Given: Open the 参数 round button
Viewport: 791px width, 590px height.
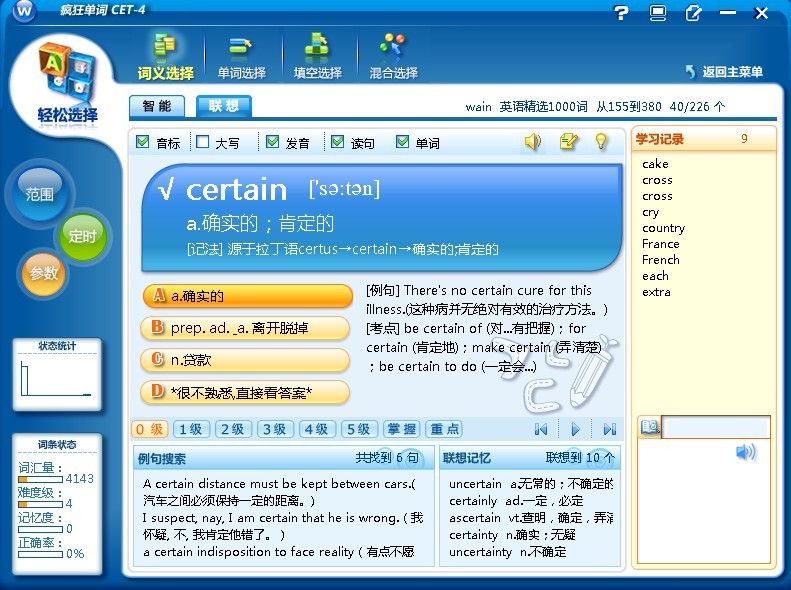Looking at the screenshot, I should (43, 273).
